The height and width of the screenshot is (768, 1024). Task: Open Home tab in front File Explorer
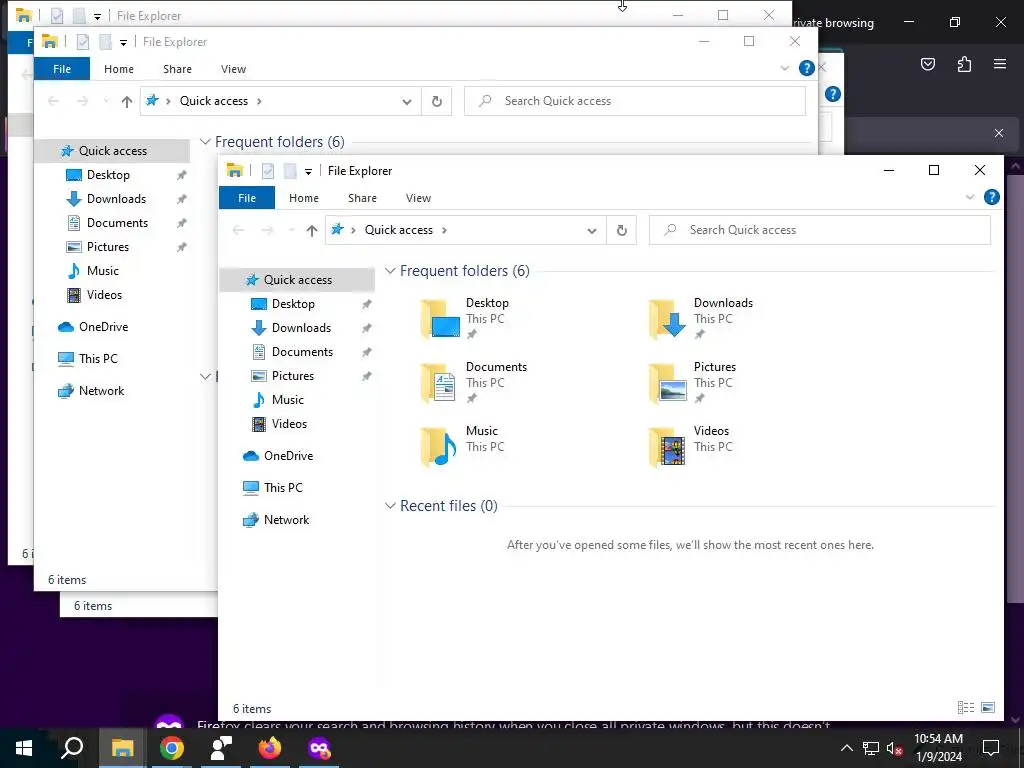tap(304, 198)
